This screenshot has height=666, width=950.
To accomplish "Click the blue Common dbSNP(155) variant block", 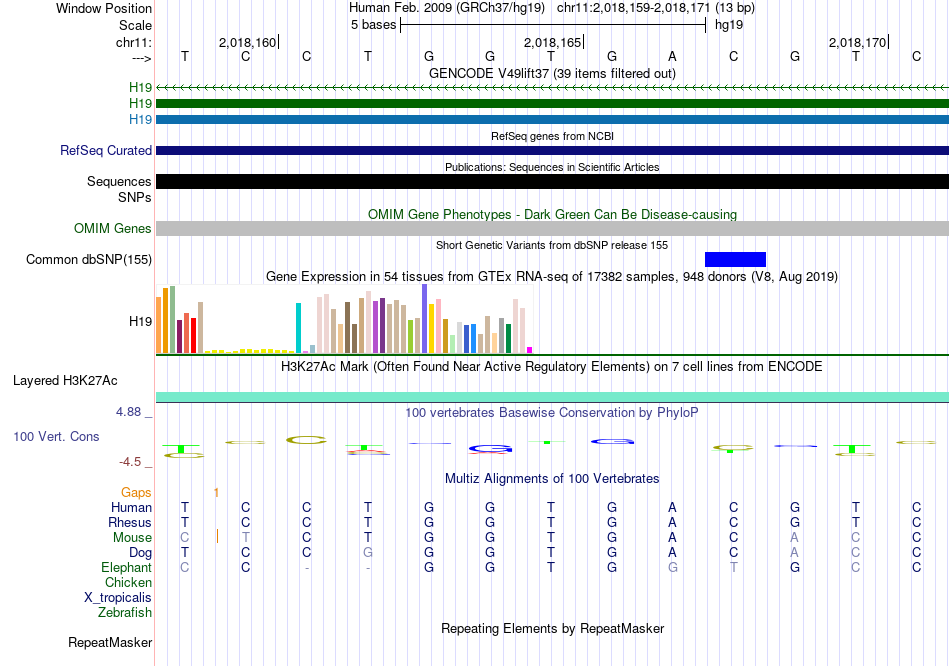I will [735, 259].
